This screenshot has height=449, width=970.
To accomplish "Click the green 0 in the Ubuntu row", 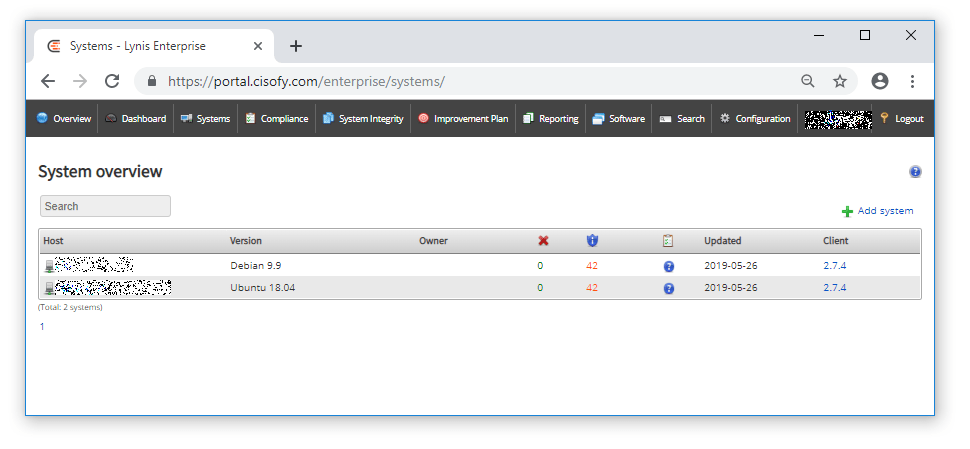I will pos(540,288).
